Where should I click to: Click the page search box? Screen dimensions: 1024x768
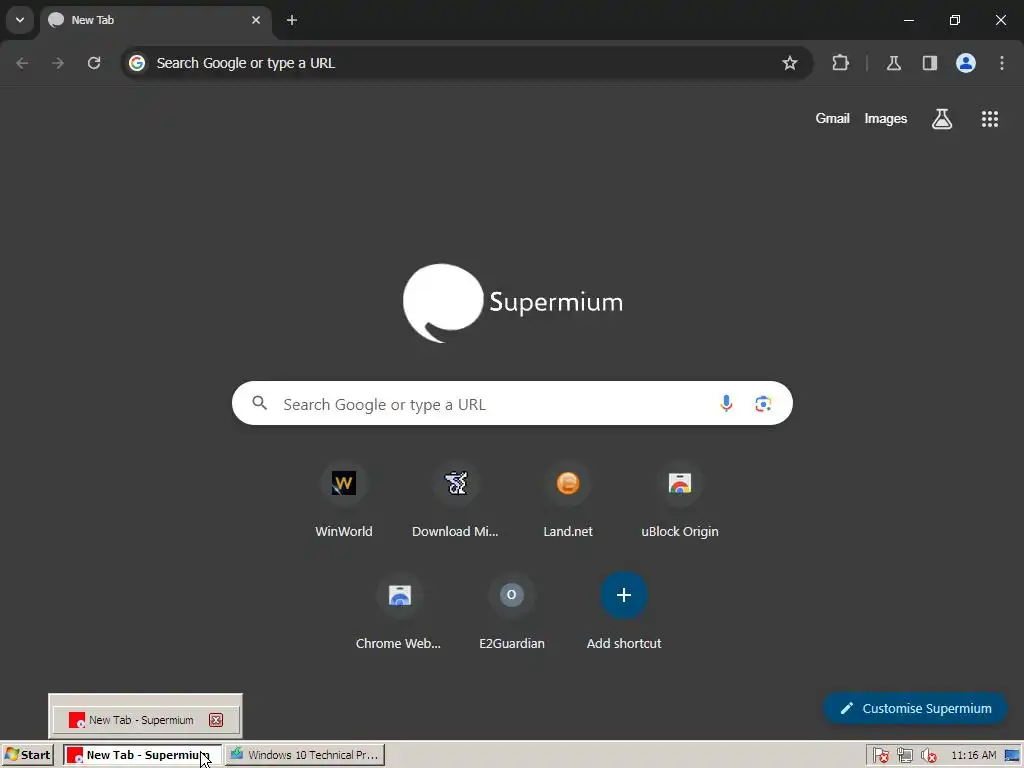[x=512, y=404]
